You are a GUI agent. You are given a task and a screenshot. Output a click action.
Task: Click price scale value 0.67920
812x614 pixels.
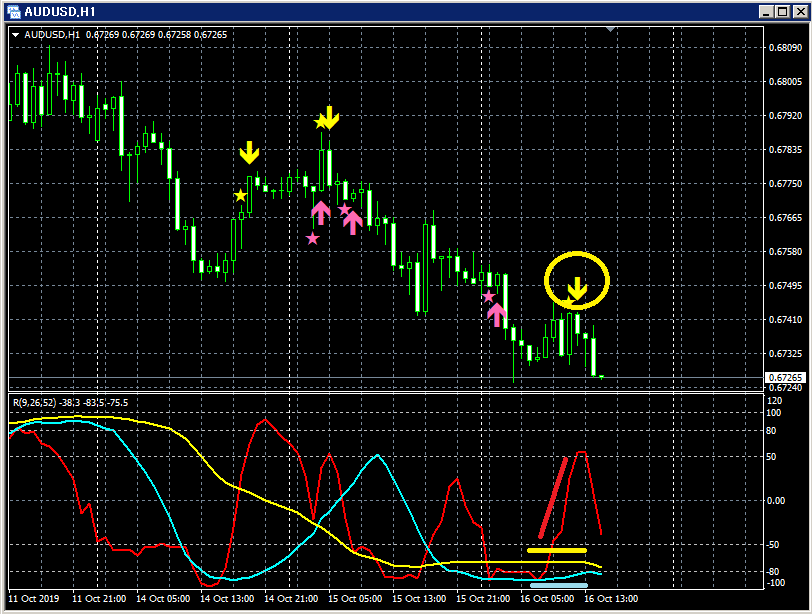[x=785, y=115]
